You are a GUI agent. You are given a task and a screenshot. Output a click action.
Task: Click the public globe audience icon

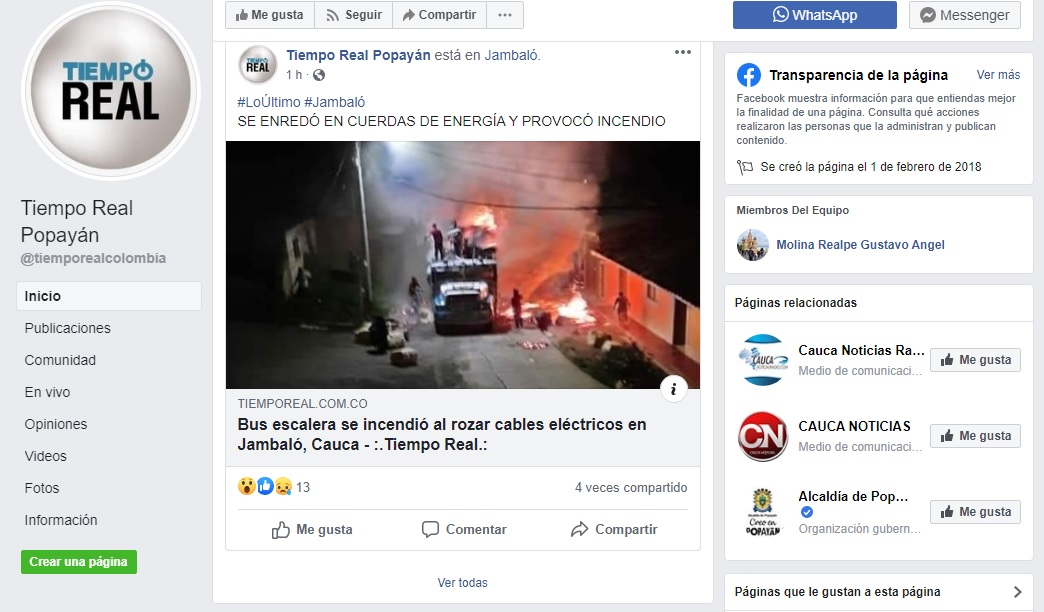(x=319, y=75)
